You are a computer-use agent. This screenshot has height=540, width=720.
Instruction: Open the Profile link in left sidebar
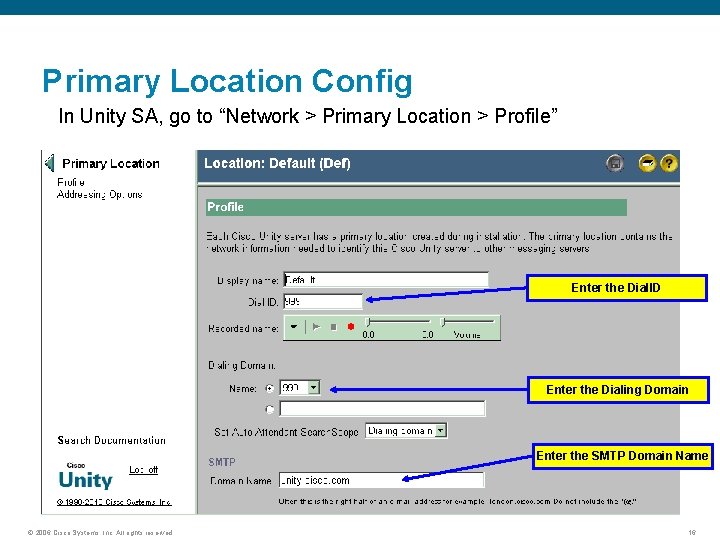tap(71, 182)
